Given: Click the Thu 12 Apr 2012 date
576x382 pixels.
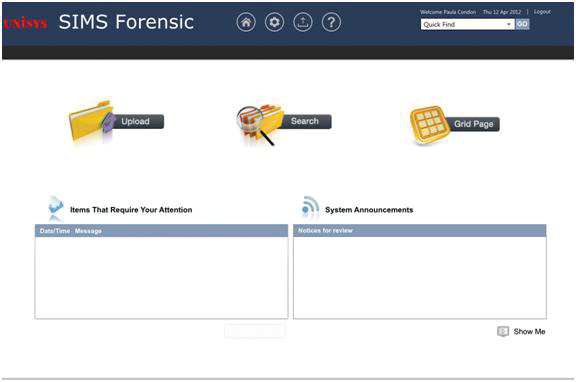Looking at the screenshot, I should (x=502, y=12).
